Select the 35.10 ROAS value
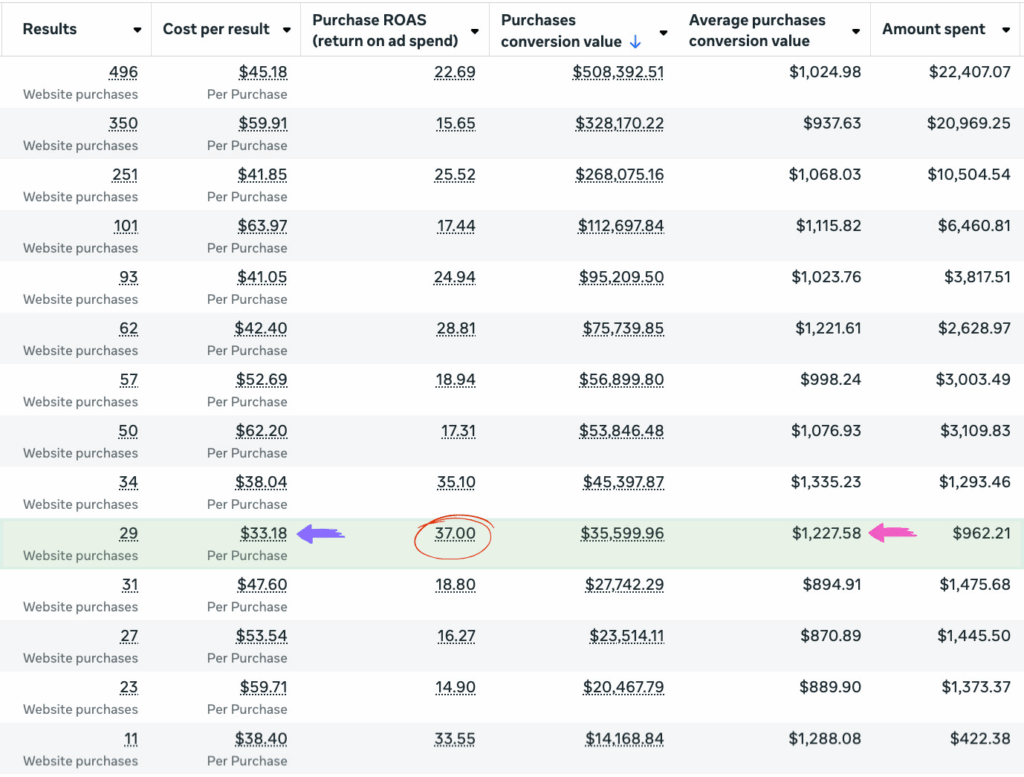Image resolution: width=1024 pixels, height=777 pixels. coord(456,482)
